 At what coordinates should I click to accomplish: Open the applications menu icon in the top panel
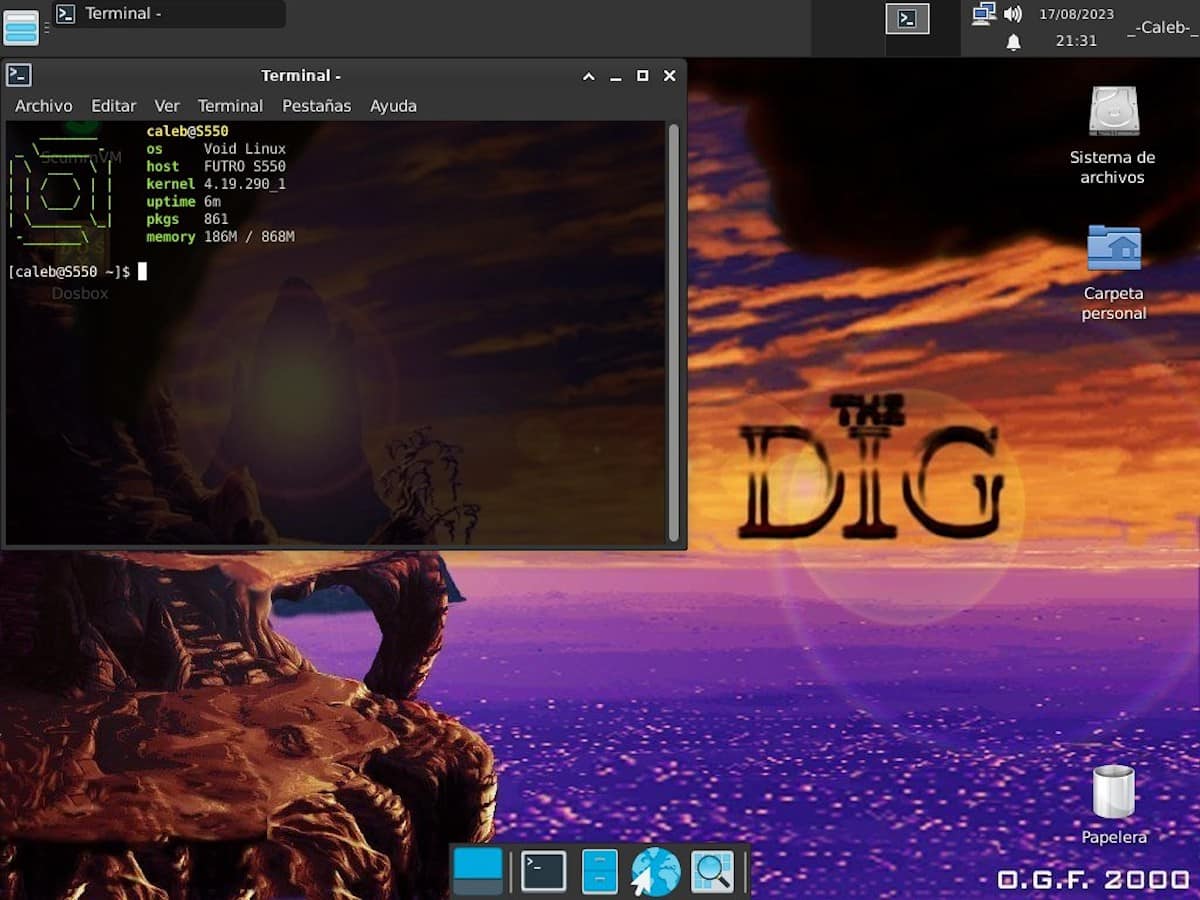21,27
